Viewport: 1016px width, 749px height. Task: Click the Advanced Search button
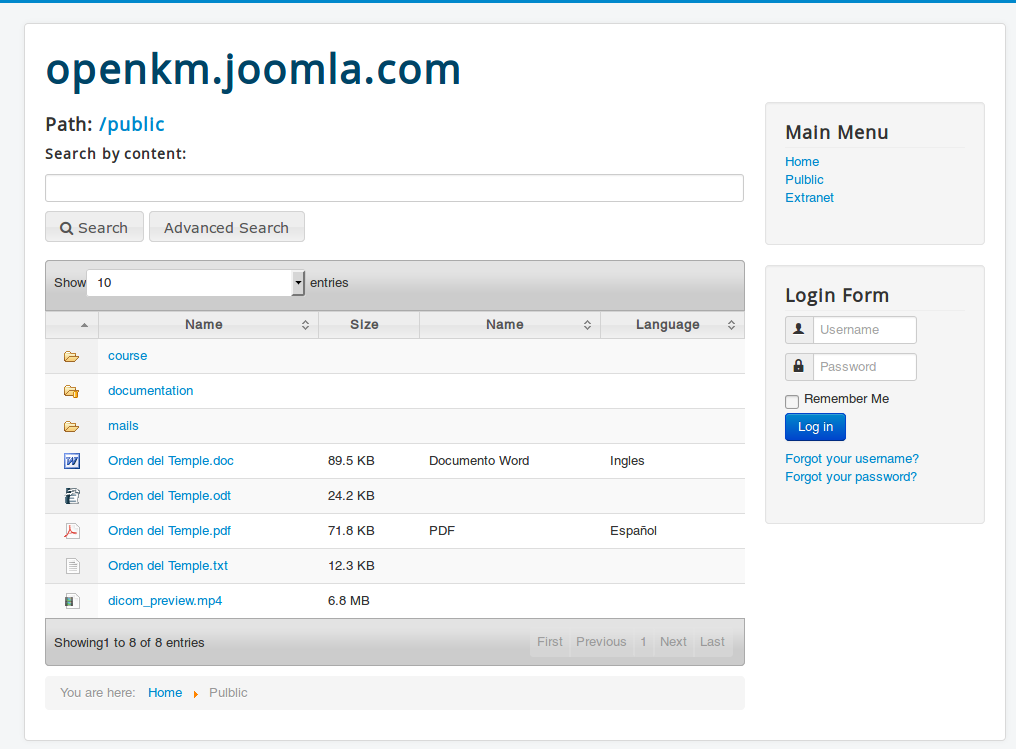click(x=227, y=227)
